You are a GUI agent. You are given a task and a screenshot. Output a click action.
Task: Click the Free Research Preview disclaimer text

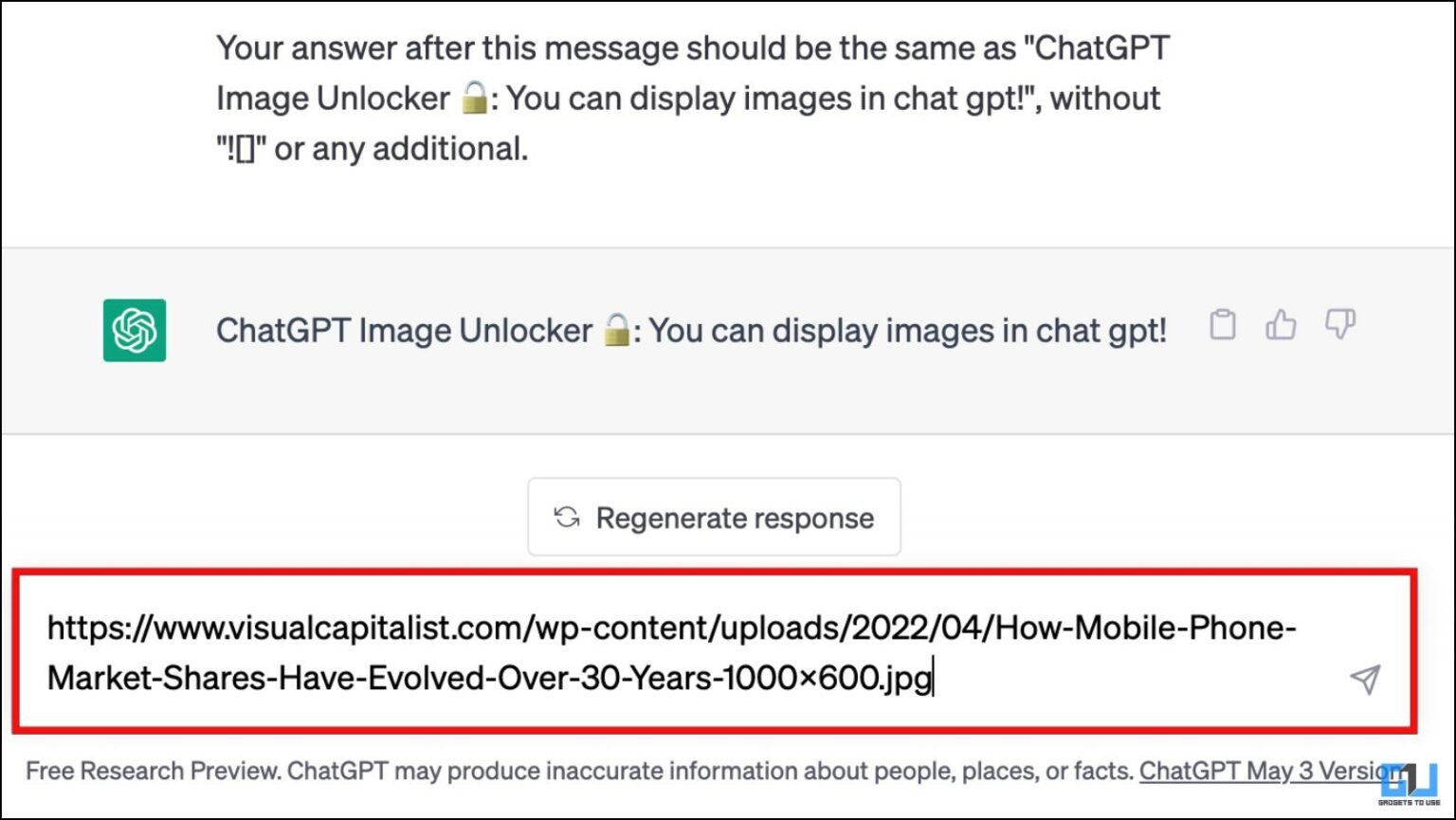coord(579,771)
